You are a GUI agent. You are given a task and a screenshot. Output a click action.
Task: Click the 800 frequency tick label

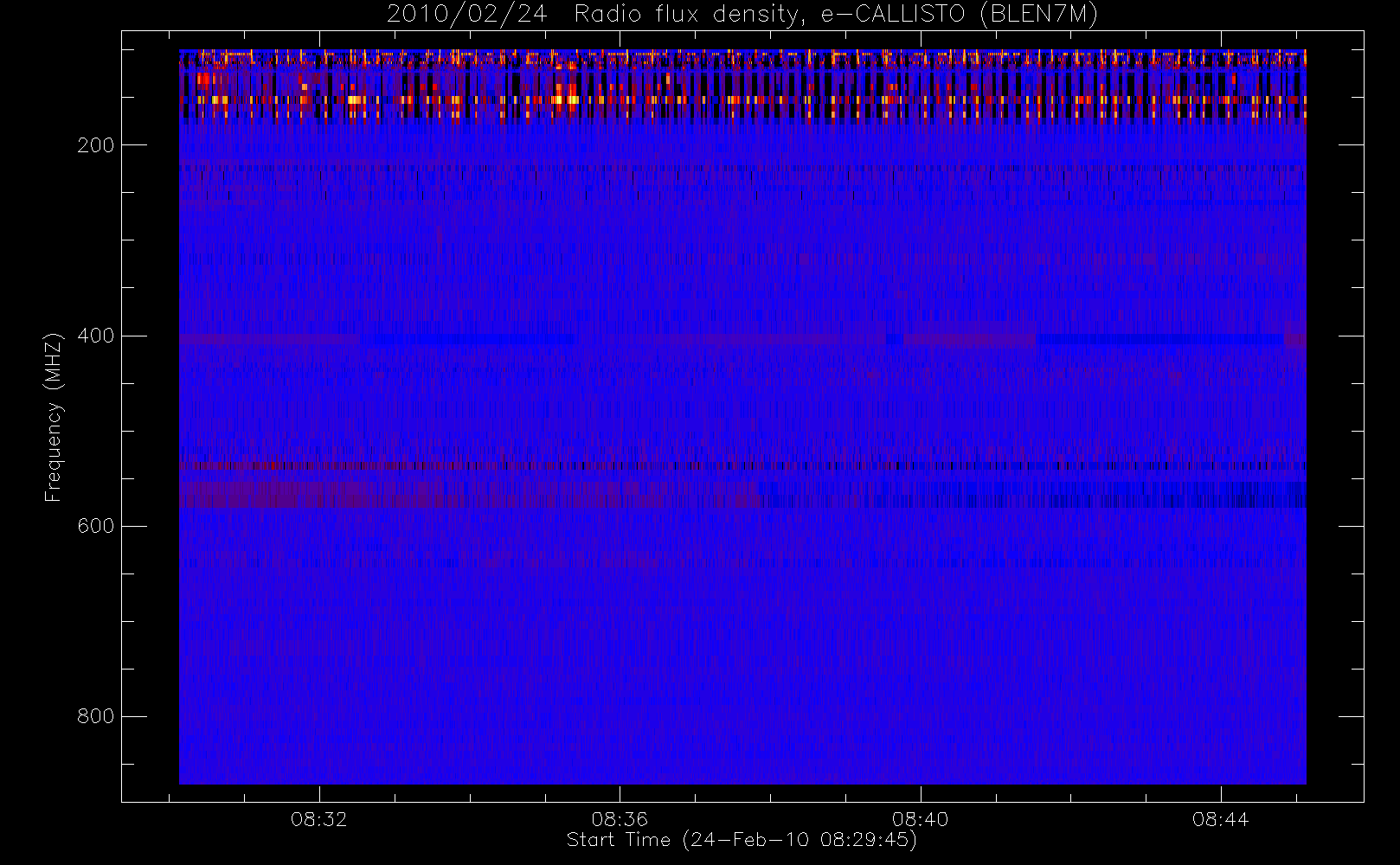96,716
